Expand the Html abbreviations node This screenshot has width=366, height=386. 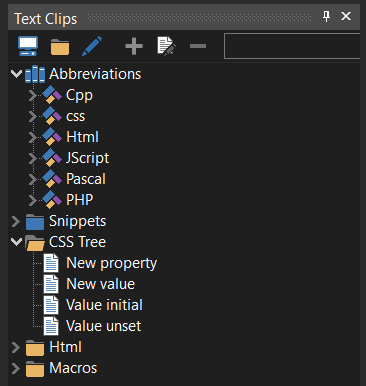(x=32, y=137)
